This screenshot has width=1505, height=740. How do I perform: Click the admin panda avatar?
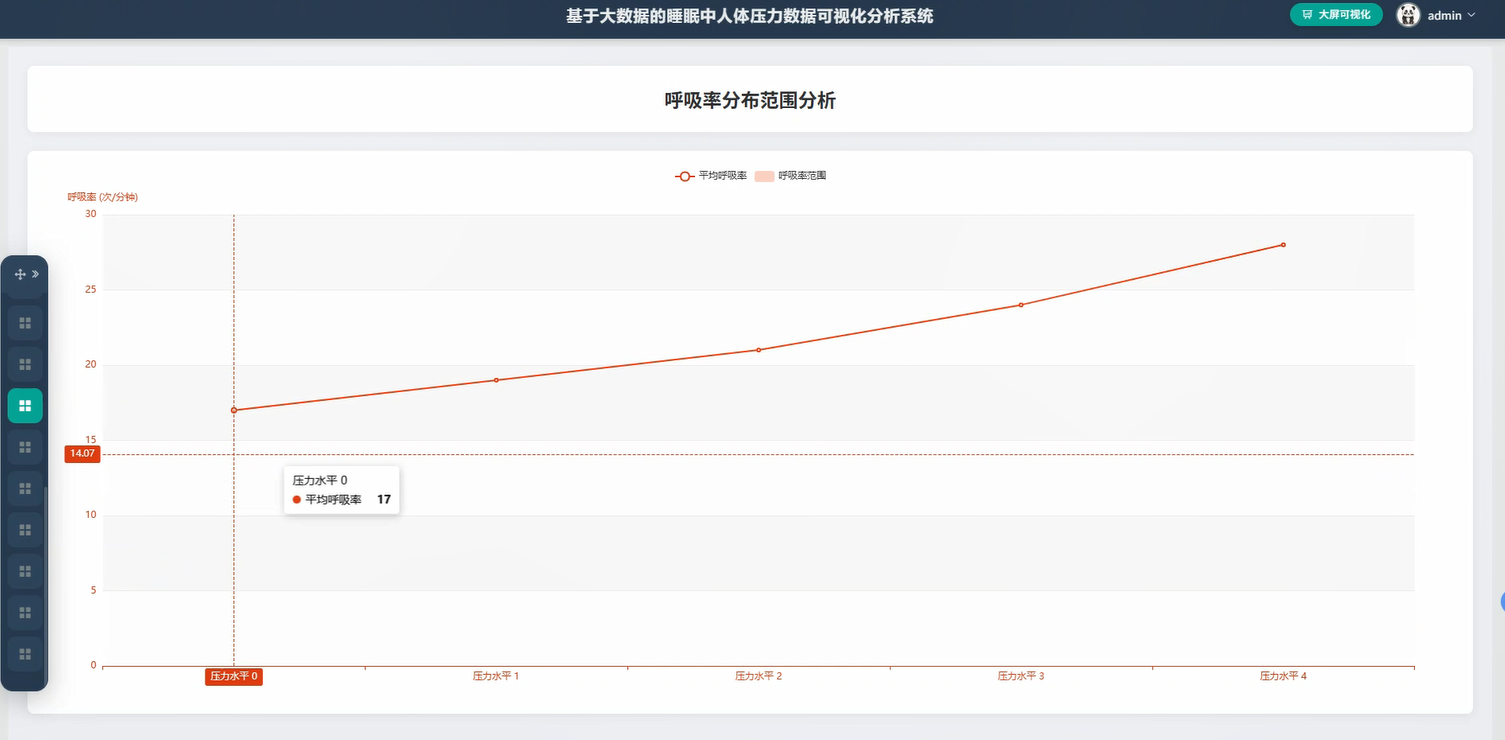click(1408, 15)
